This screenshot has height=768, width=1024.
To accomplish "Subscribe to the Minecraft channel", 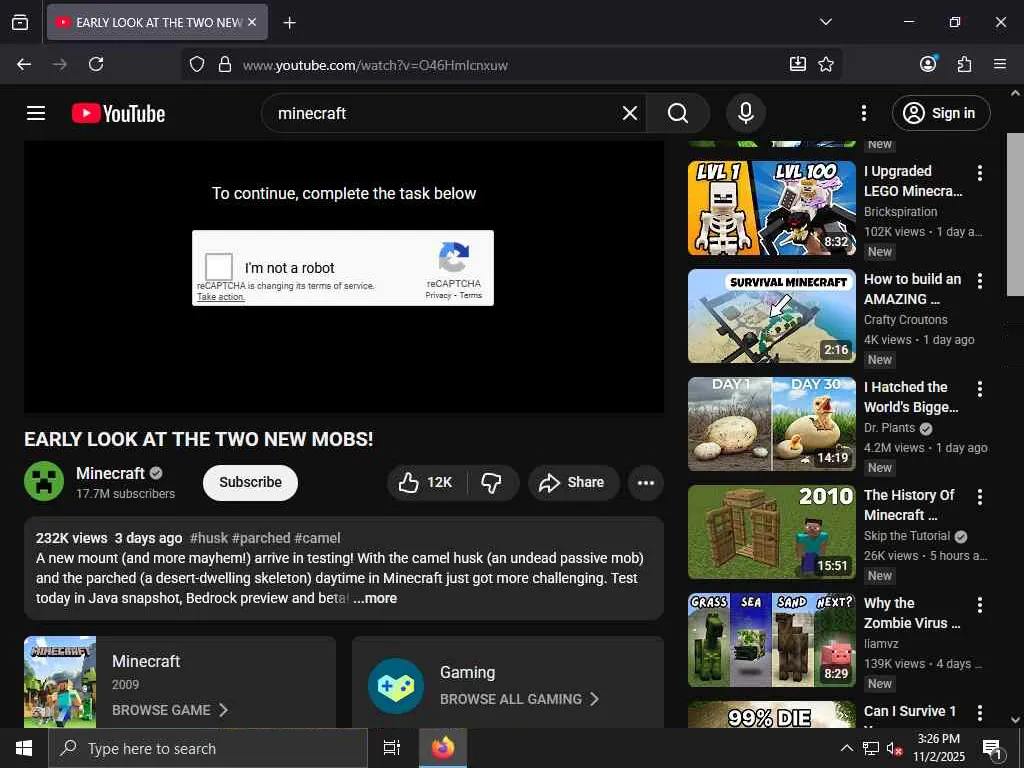I will click(x=250, y=483).
